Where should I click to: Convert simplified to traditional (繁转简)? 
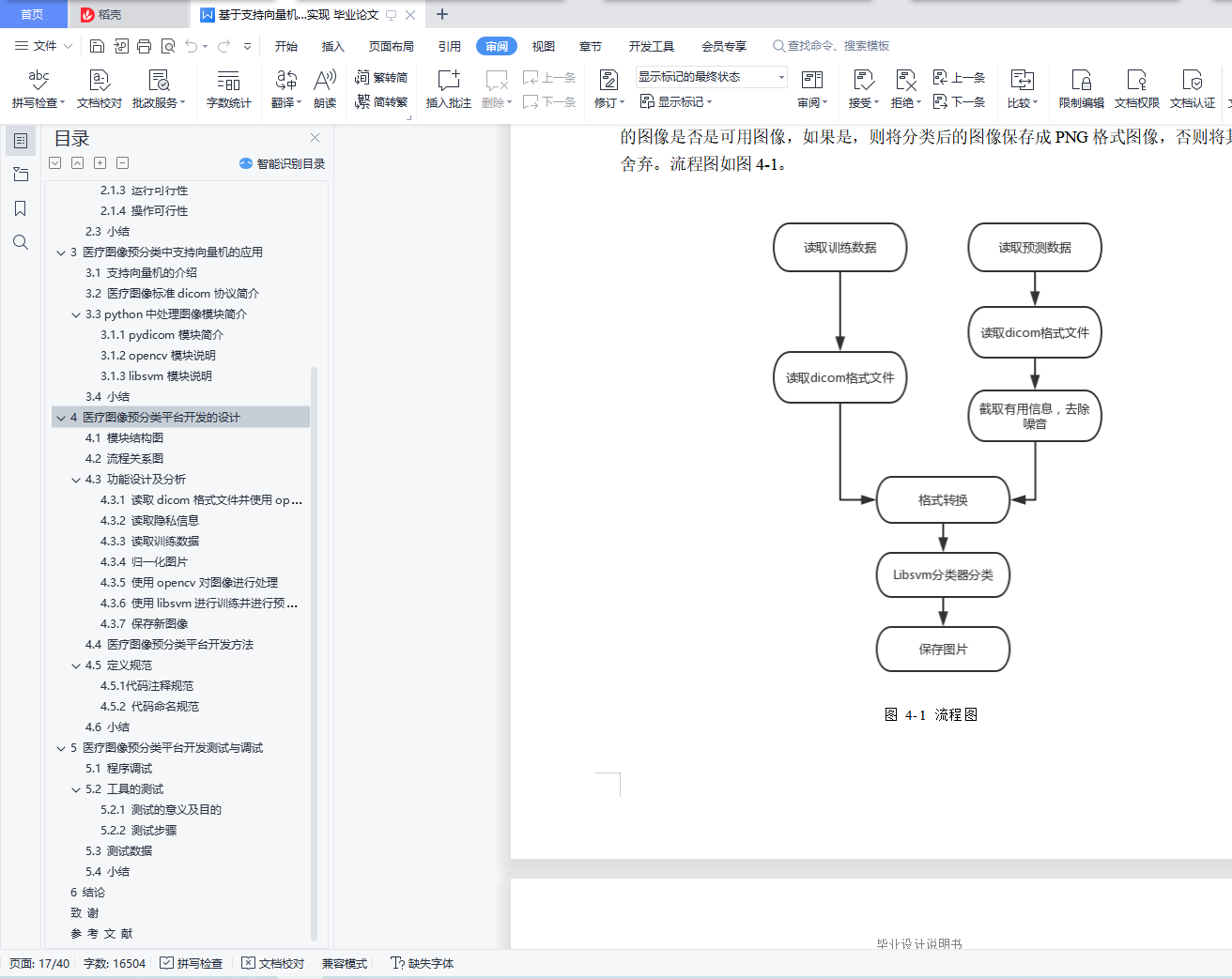pyautogui.click(x=381, y=77)
